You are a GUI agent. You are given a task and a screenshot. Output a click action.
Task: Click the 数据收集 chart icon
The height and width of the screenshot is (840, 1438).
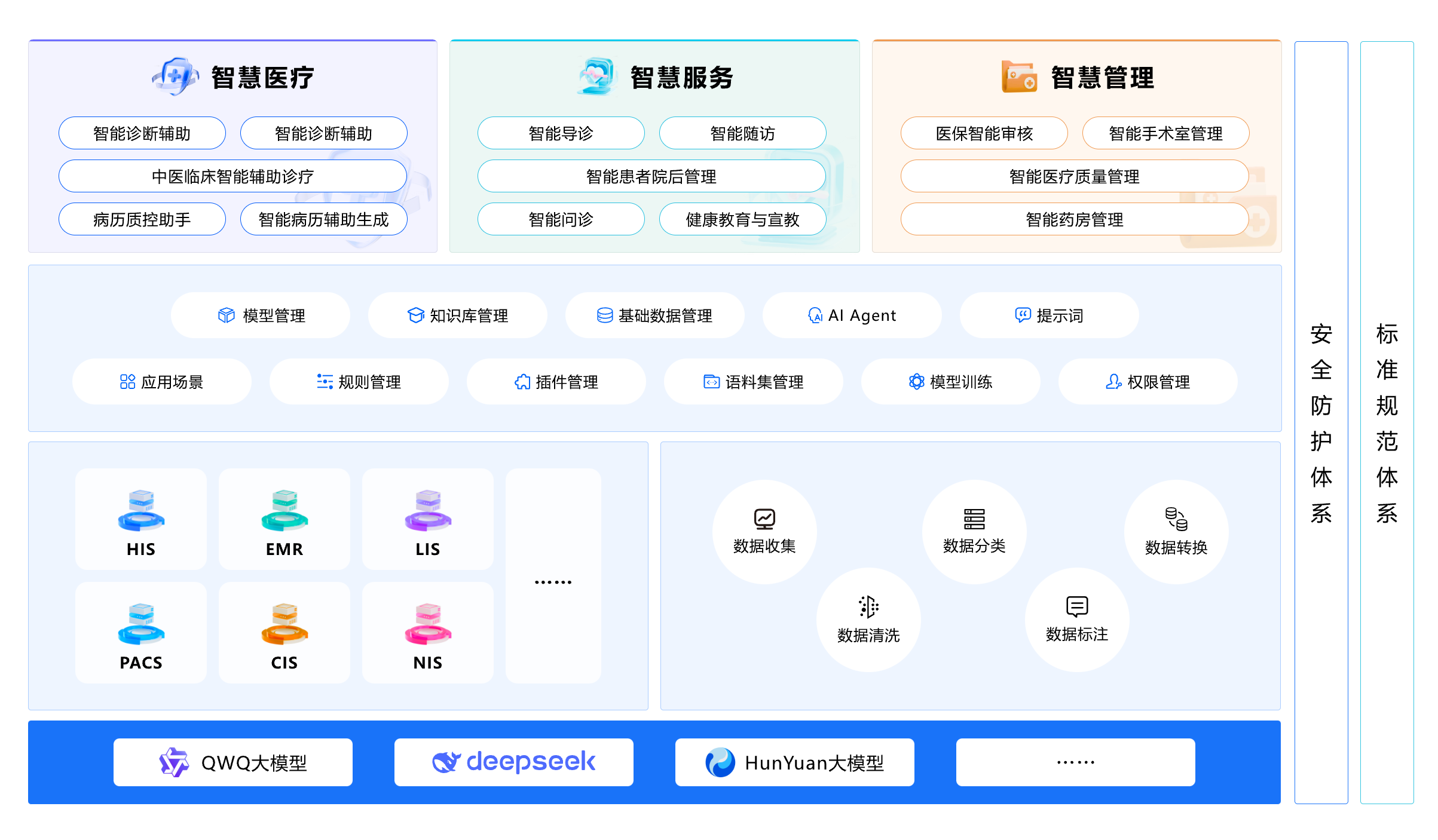[764, 519]
